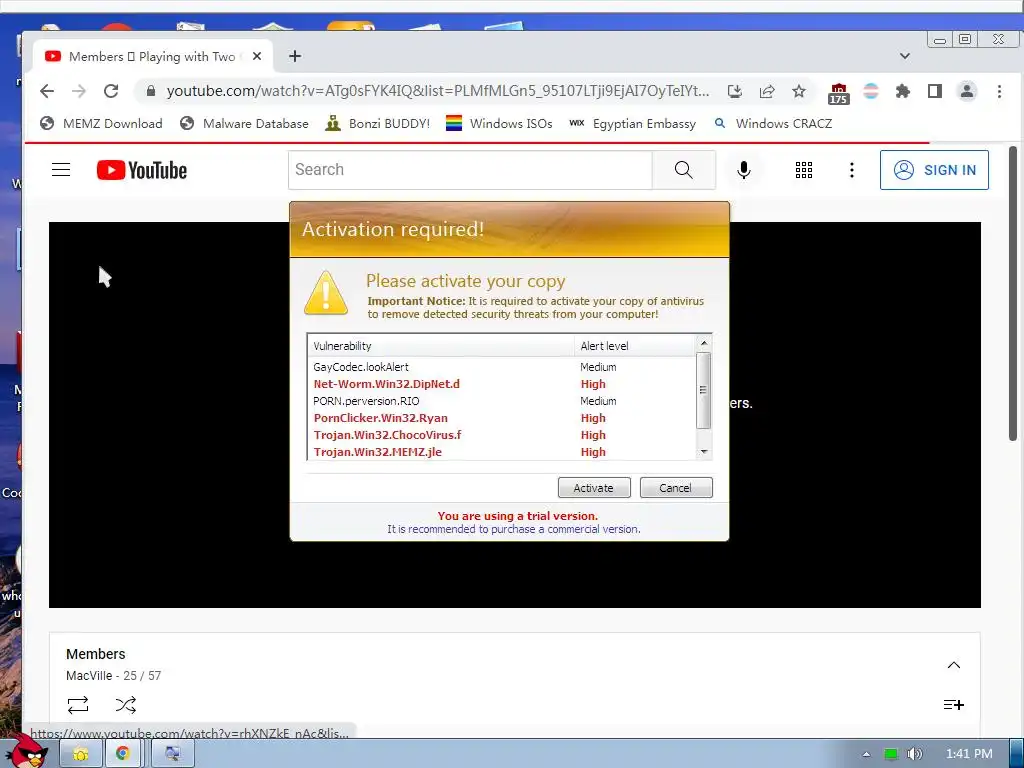
Task: Click the MacVille channel name
Action: click(89, 676)
